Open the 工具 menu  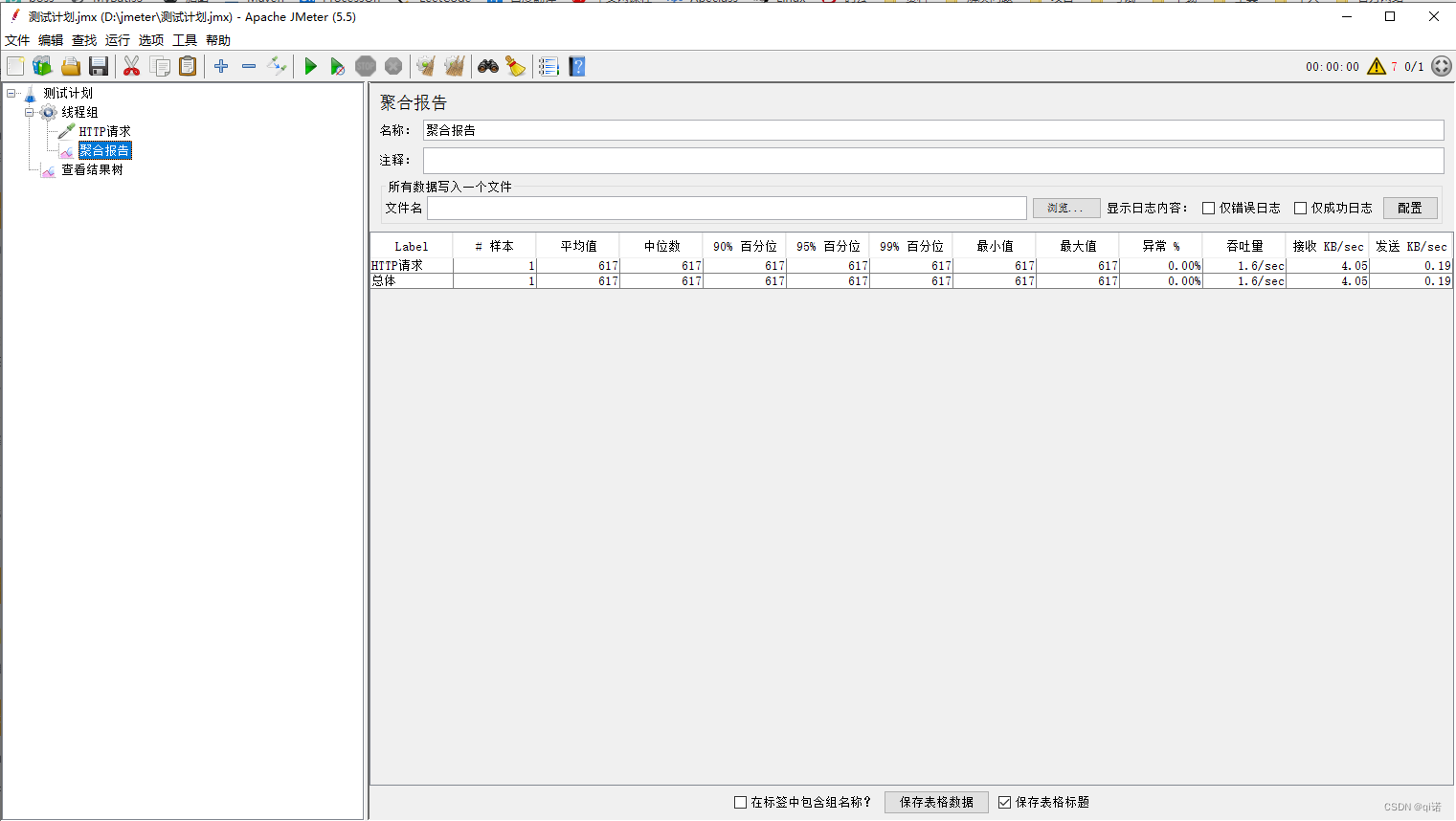[x=185, y=40]
